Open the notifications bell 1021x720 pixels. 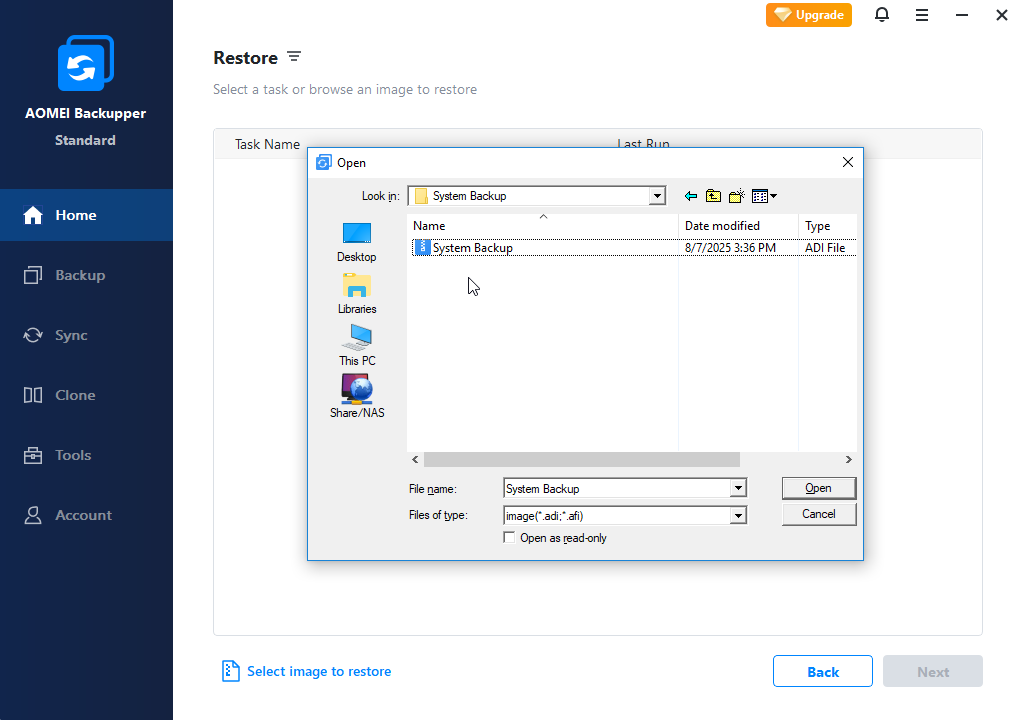click(882, 14)
